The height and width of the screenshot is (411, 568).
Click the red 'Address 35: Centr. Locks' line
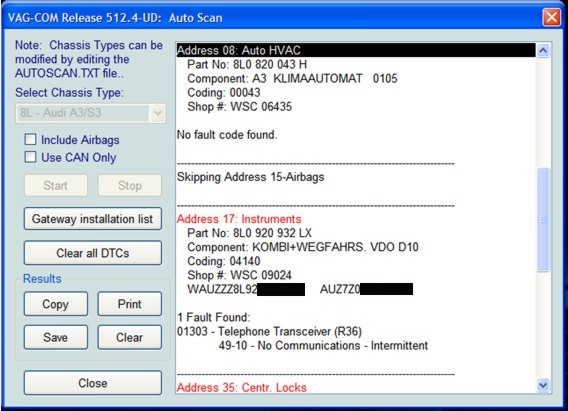pyautogui.click(x=241, y=387)
